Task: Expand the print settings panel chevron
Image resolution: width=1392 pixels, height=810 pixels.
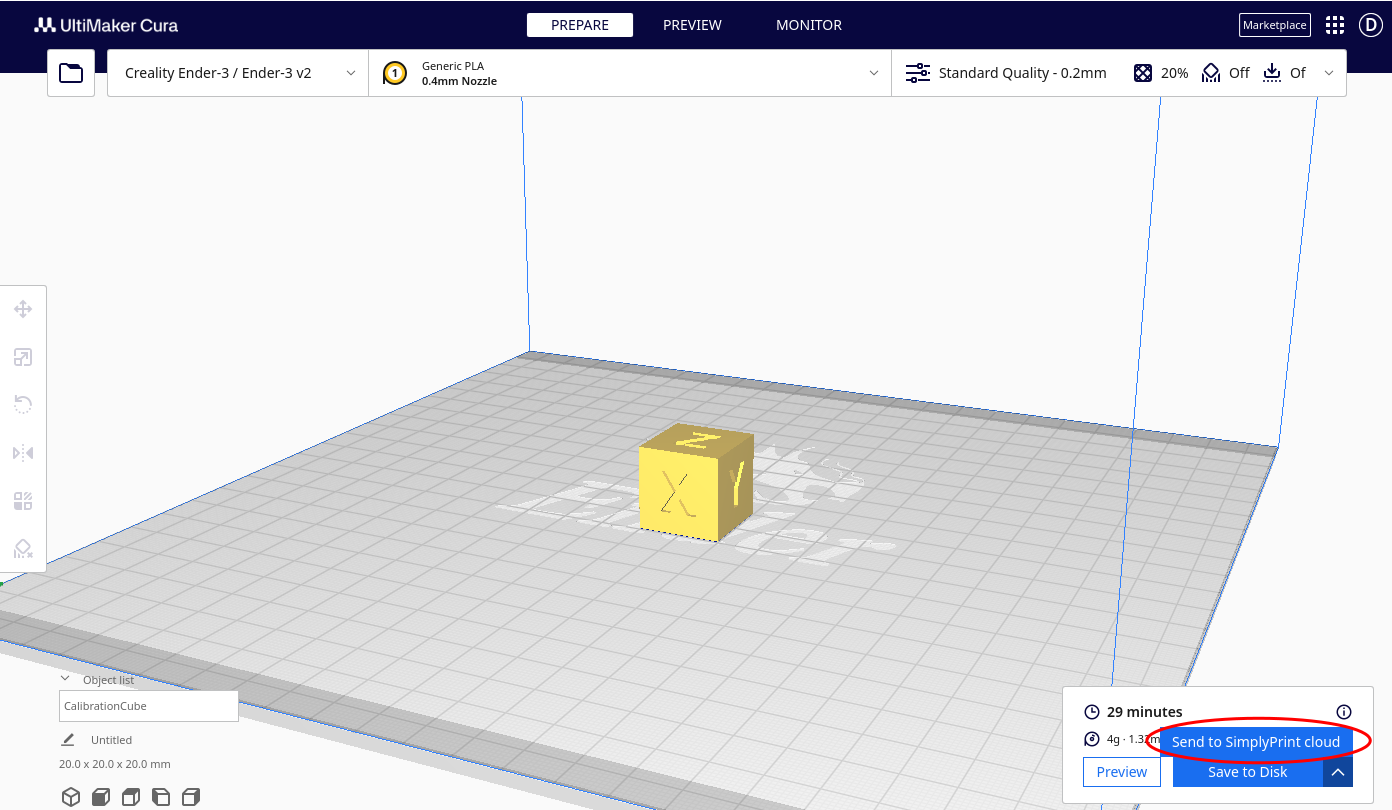Action: click(1329, 73)
